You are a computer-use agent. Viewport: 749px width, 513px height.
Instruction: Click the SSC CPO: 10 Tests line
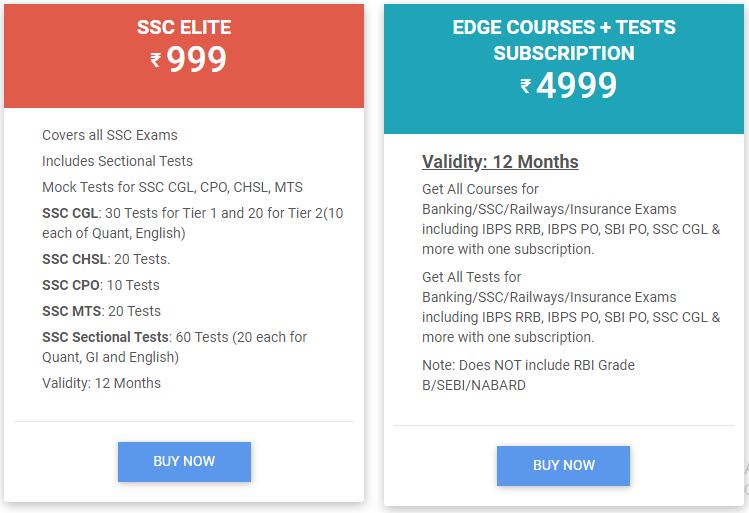pyautogui.click(x=101, y=285)
